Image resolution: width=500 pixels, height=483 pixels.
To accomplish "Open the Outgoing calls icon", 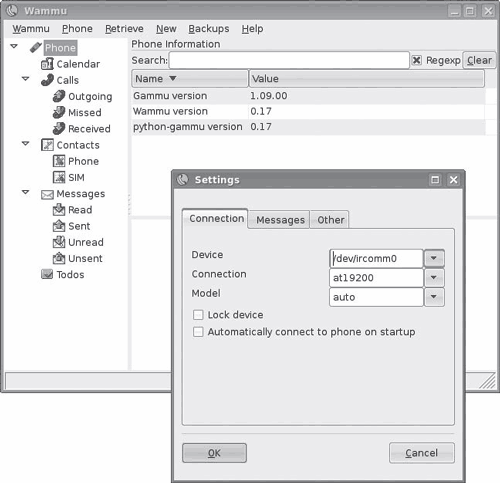I will [59, 96].
